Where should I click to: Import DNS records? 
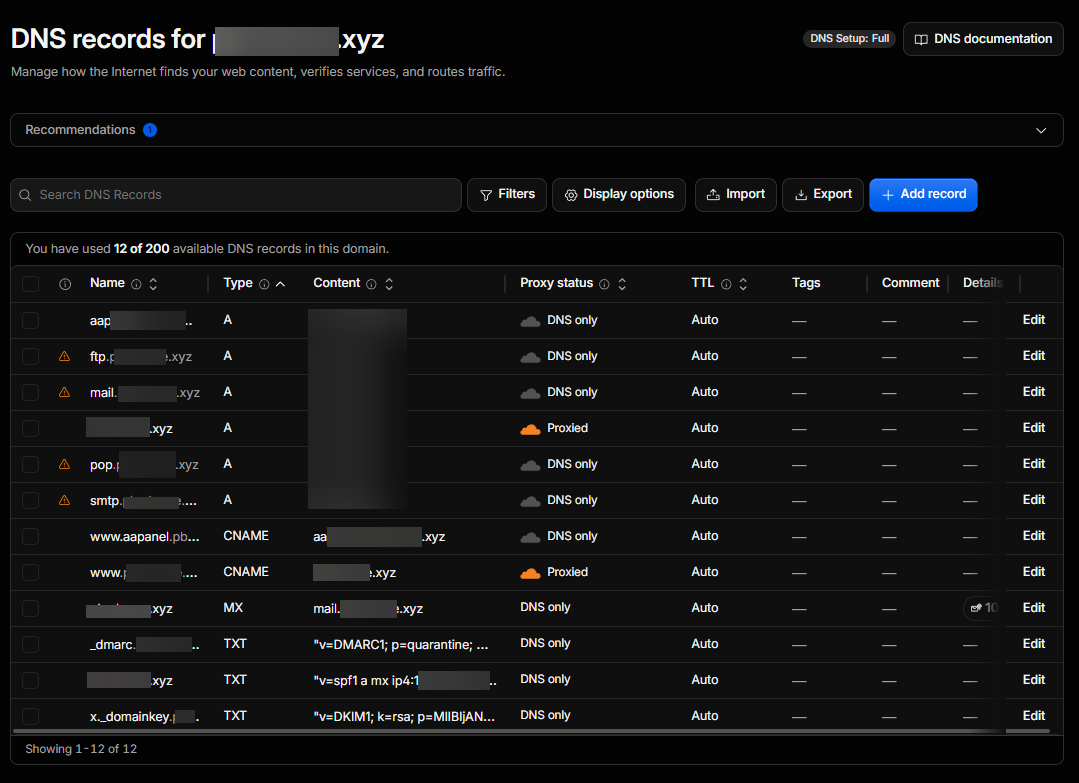coord(735,195)
